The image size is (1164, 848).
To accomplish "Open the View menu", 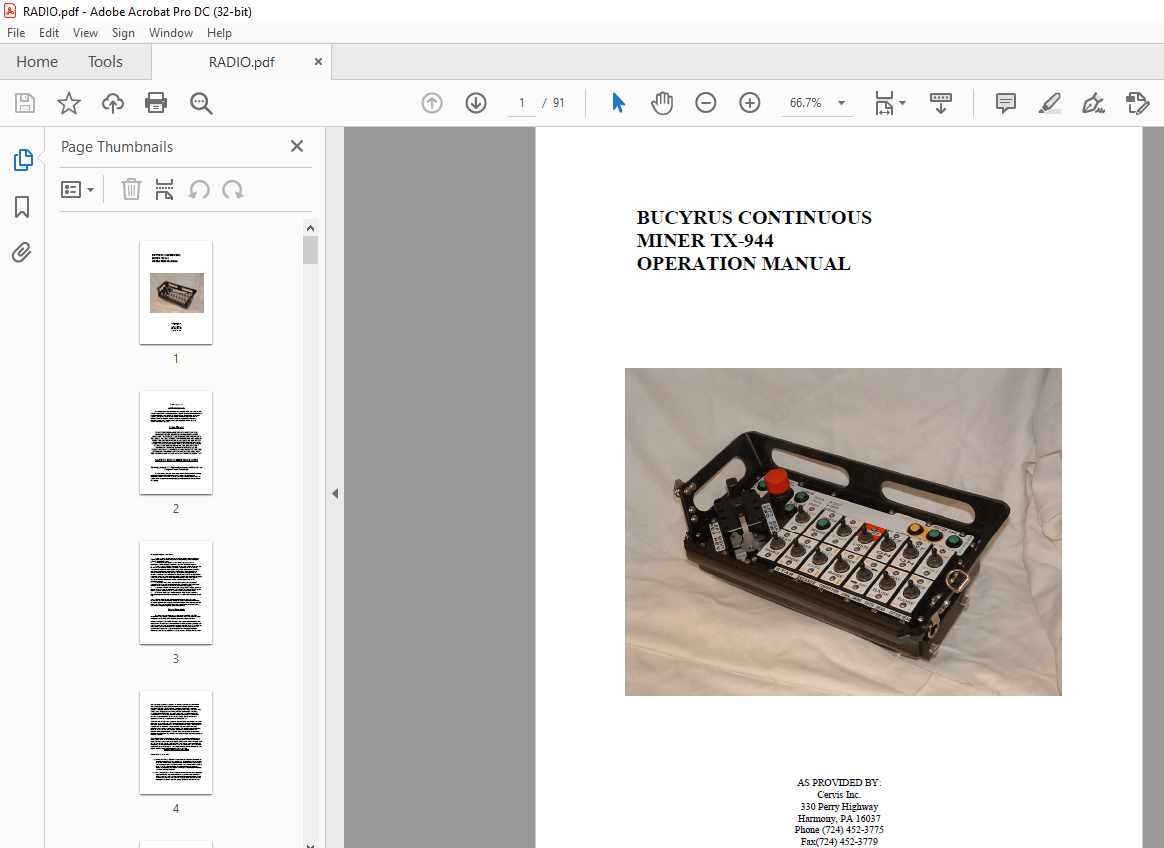I will click(x=85, y=32).
